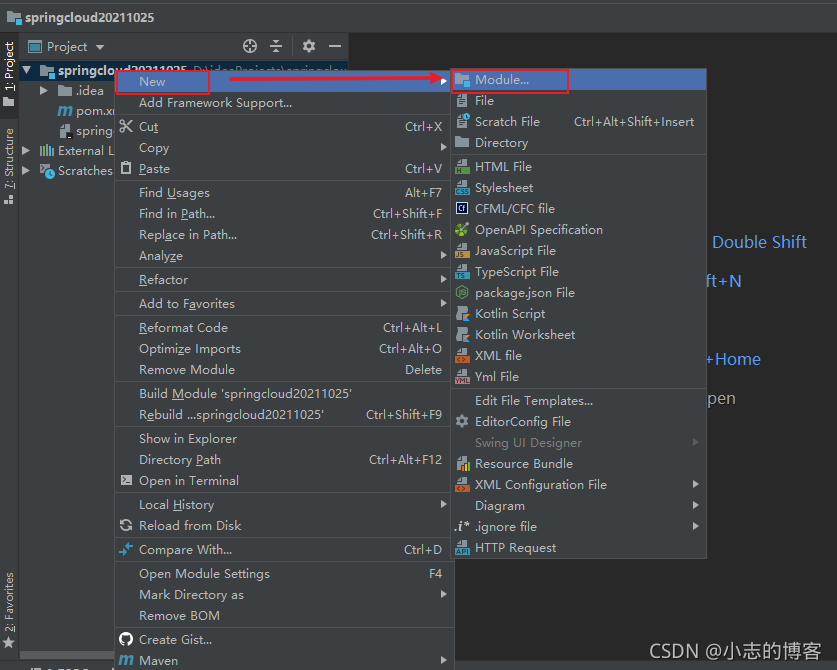Screen dimensions: 837x670
Task: Click the Cut scissors icon
Action: 126,127
